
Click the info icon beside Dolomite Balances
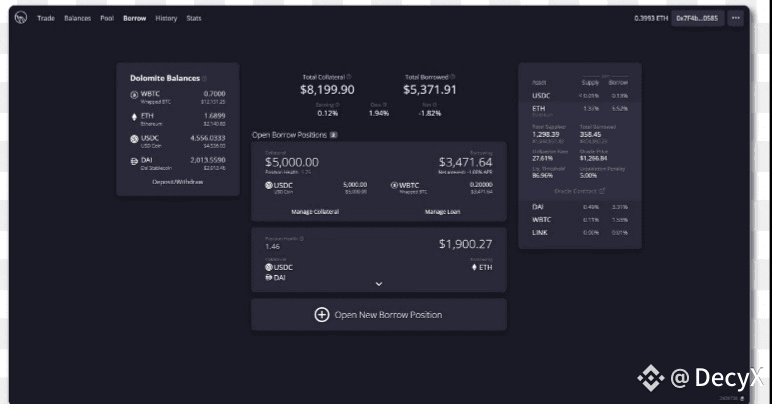pyautogui.click(x=204, y=78)
